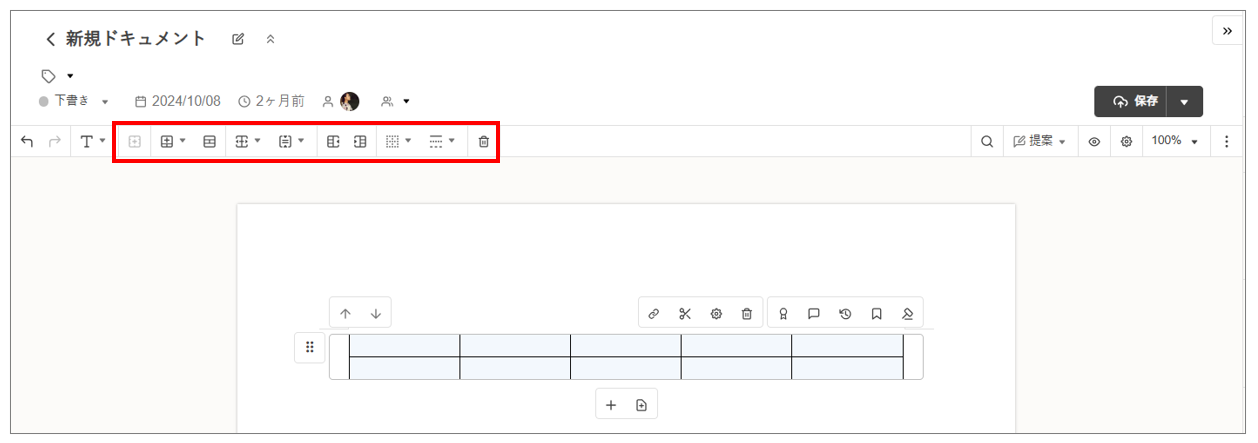Open the text style T dropdown menu

tap(93, 142)
